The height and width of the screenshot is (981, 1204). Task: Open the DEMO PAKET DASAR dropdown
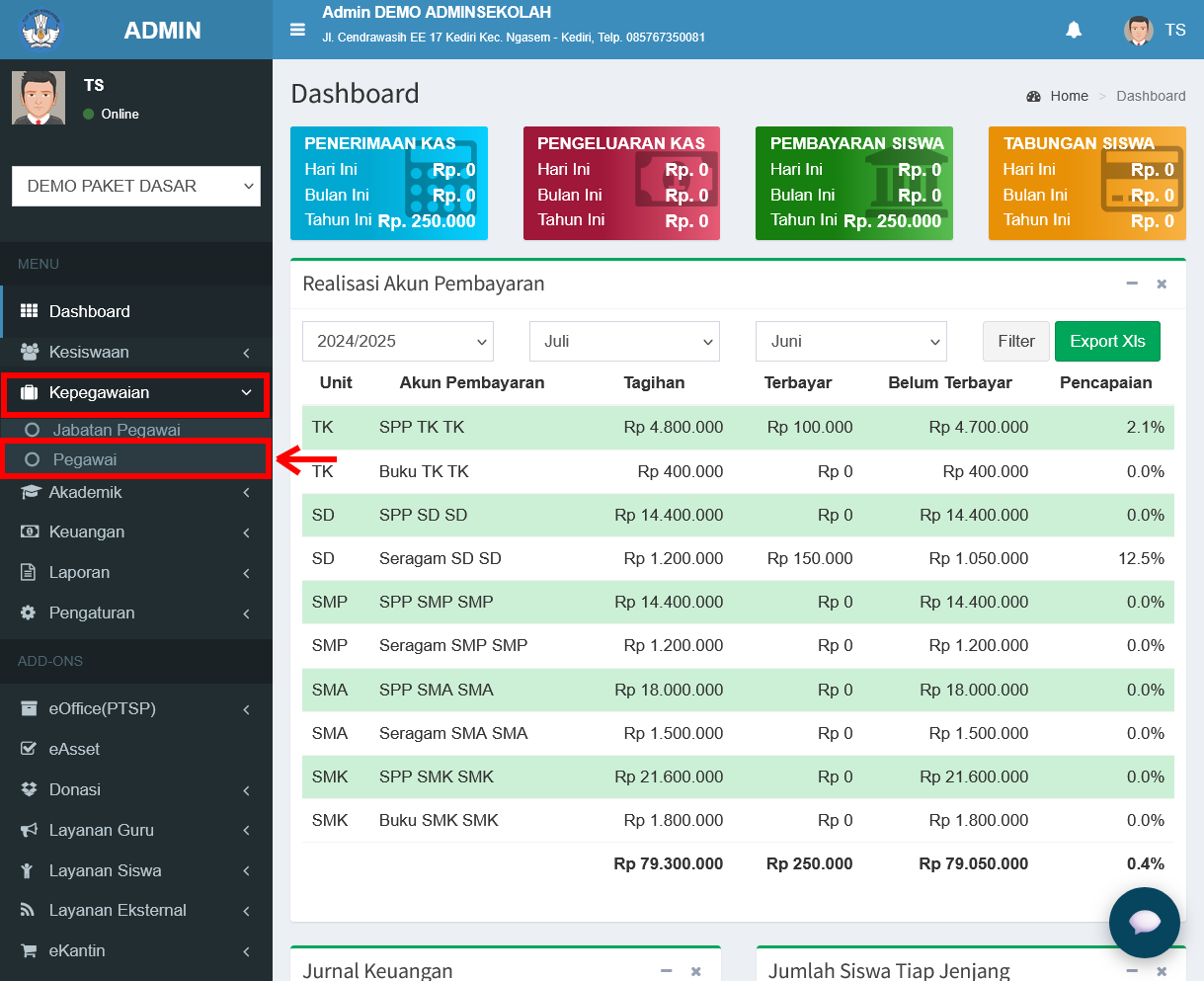tap(136, 186)
